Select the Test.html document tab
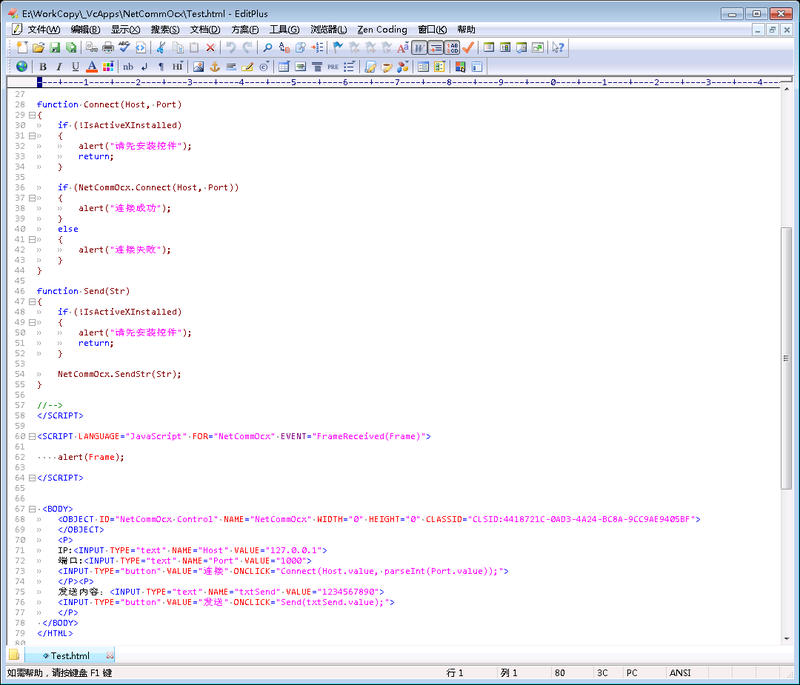 click(x=70, y=655)
